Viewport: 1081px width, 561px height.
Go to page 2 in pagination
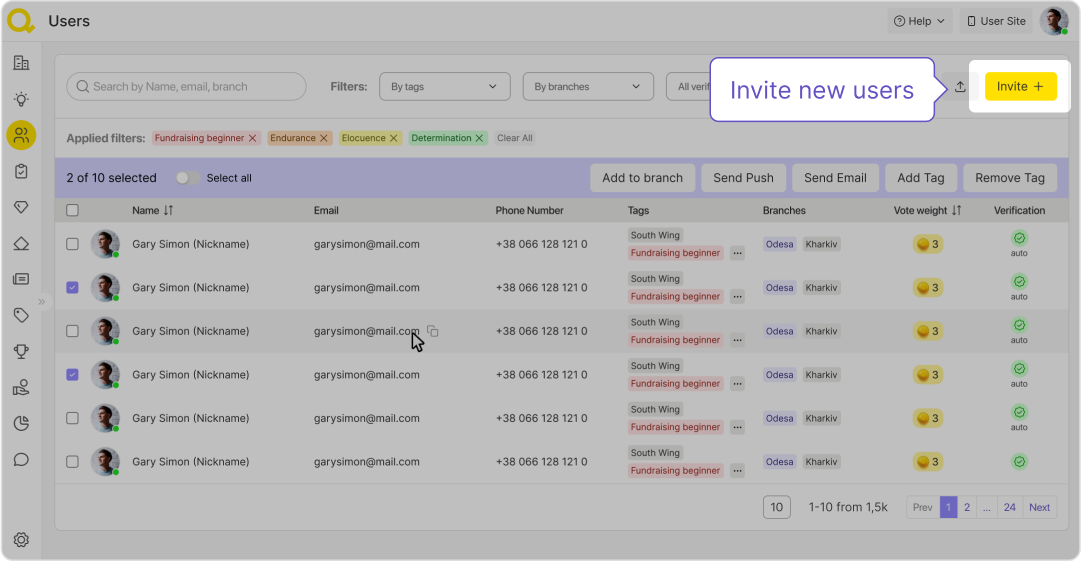(967, 507)
